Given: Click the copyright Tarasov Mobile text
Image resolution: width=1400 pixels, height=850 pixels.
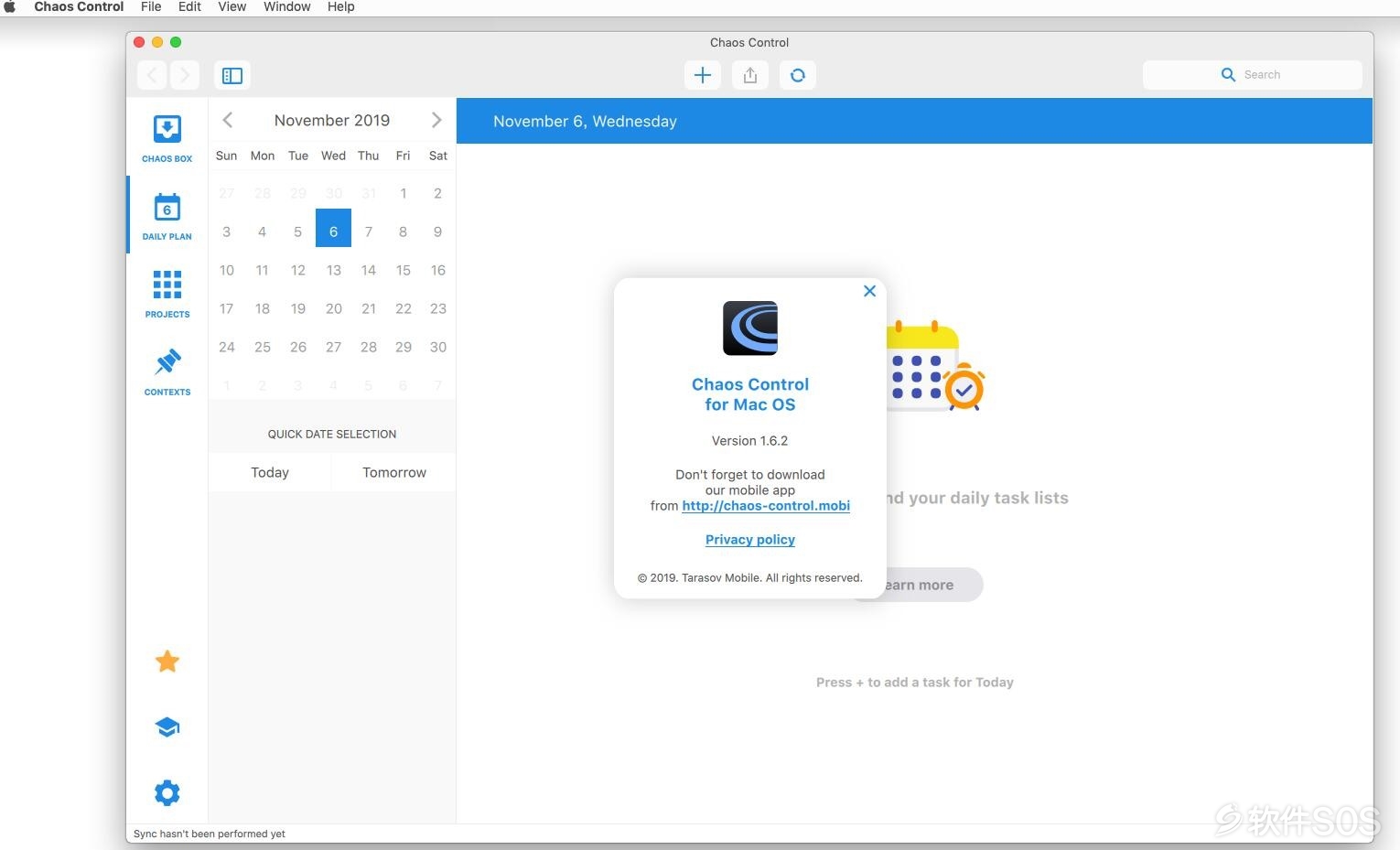Looking at the screenshot, I should click(750, 577).
